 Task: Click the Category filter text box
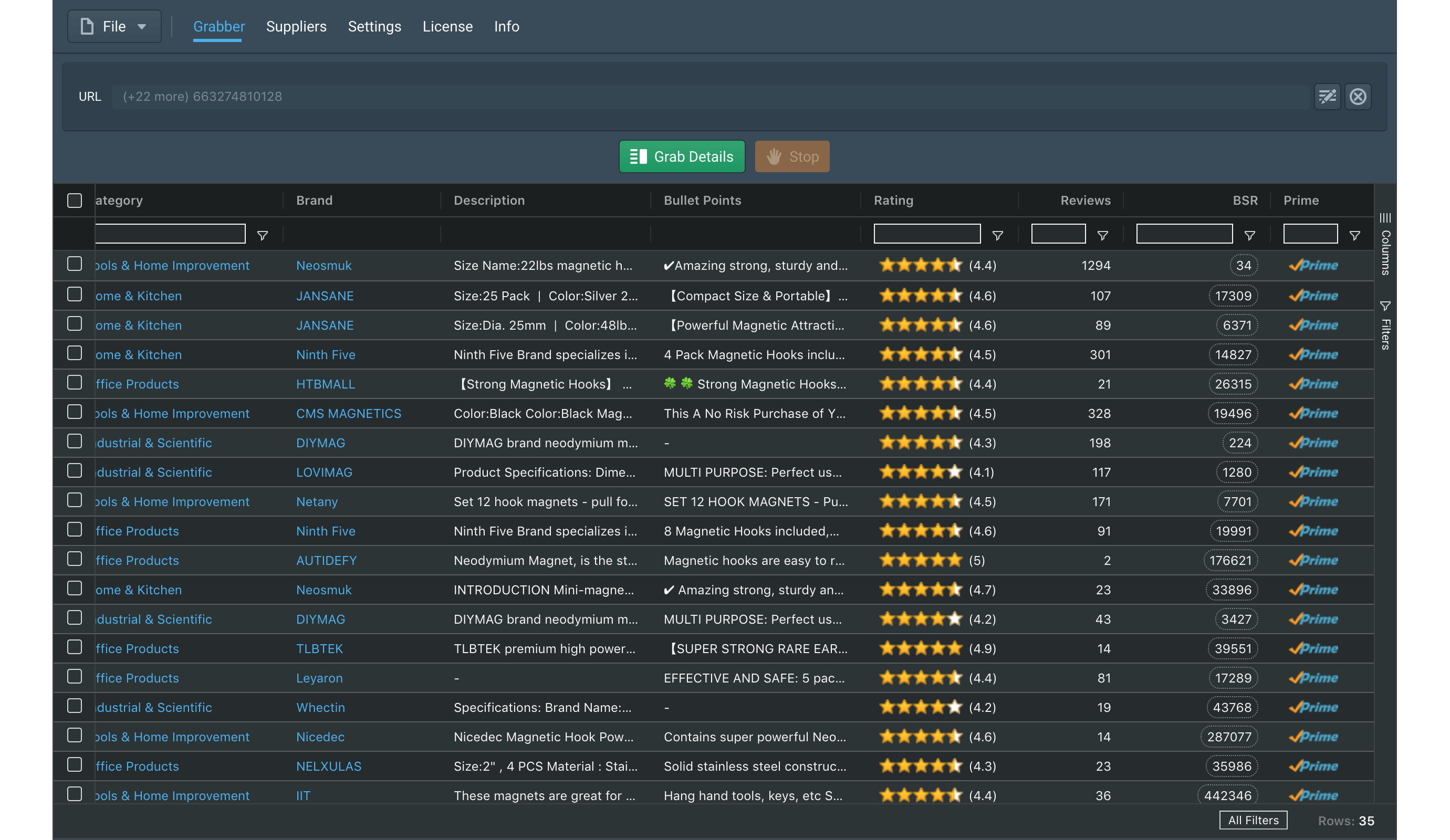170,234
